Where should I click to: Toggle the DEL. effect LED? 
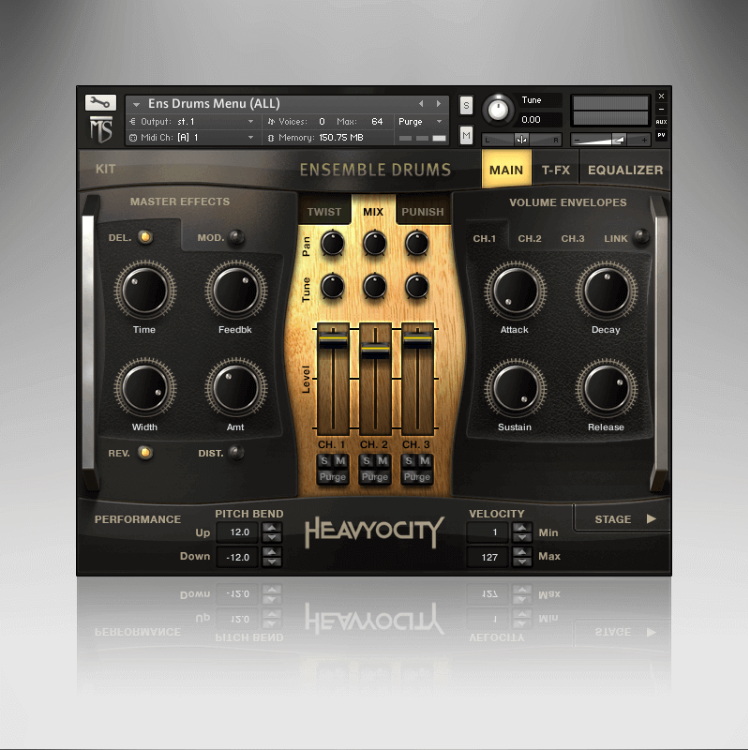(x=145, y=237)
